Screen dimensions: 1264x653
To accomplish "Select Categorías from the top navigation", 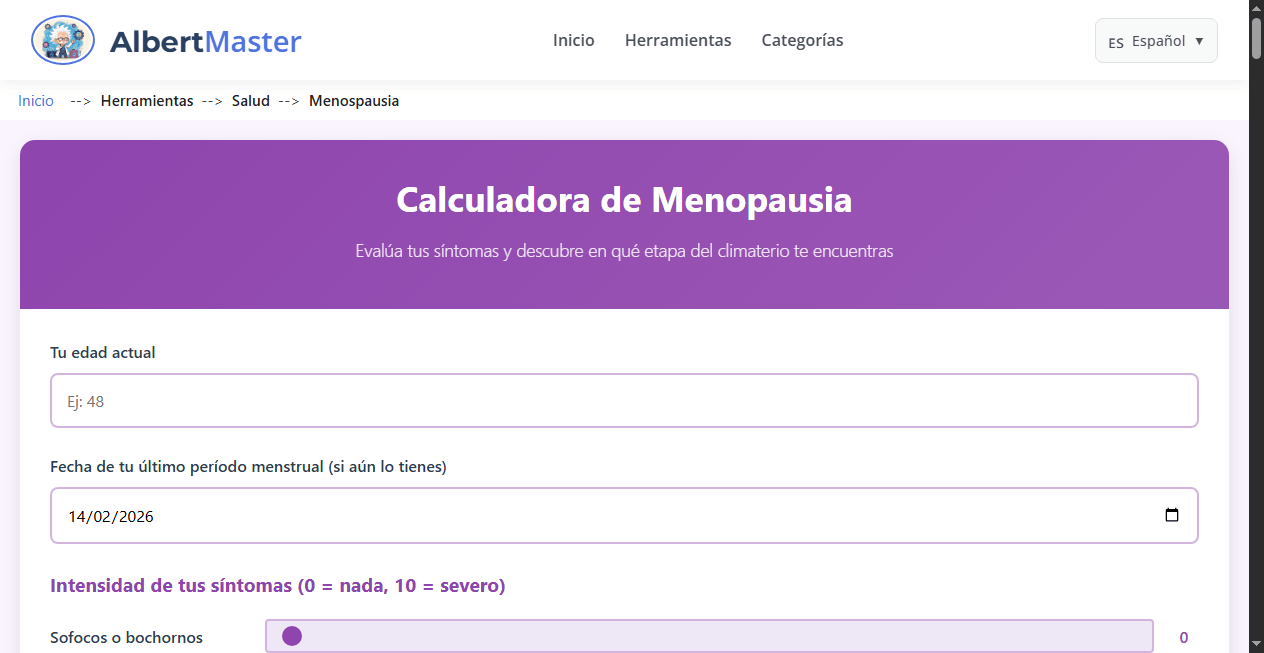I will [x=802, y=40].
